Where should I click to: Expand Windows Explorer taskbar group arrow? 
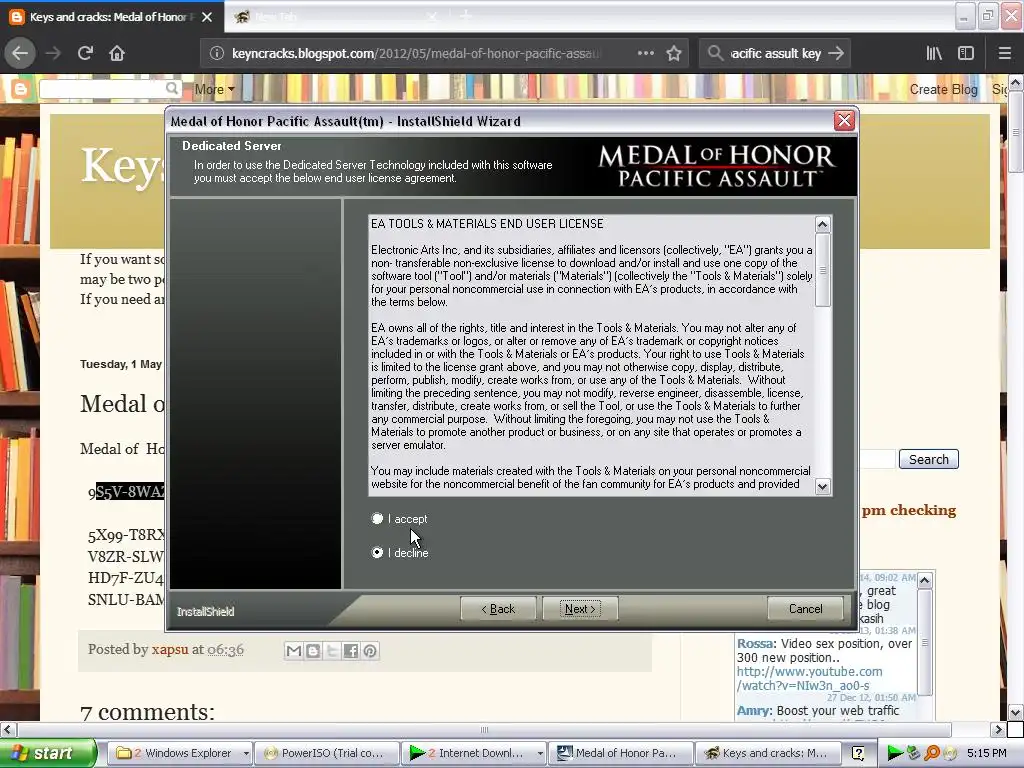tap(246, 753)
